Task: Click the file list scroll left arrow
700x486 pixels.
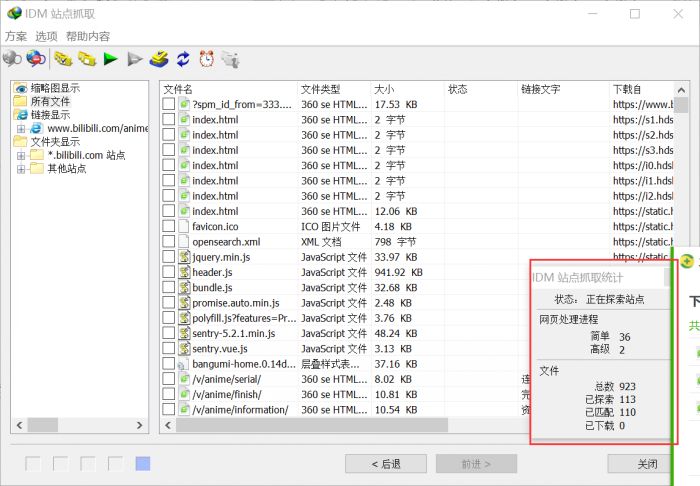Action: [x=168, y=425]
